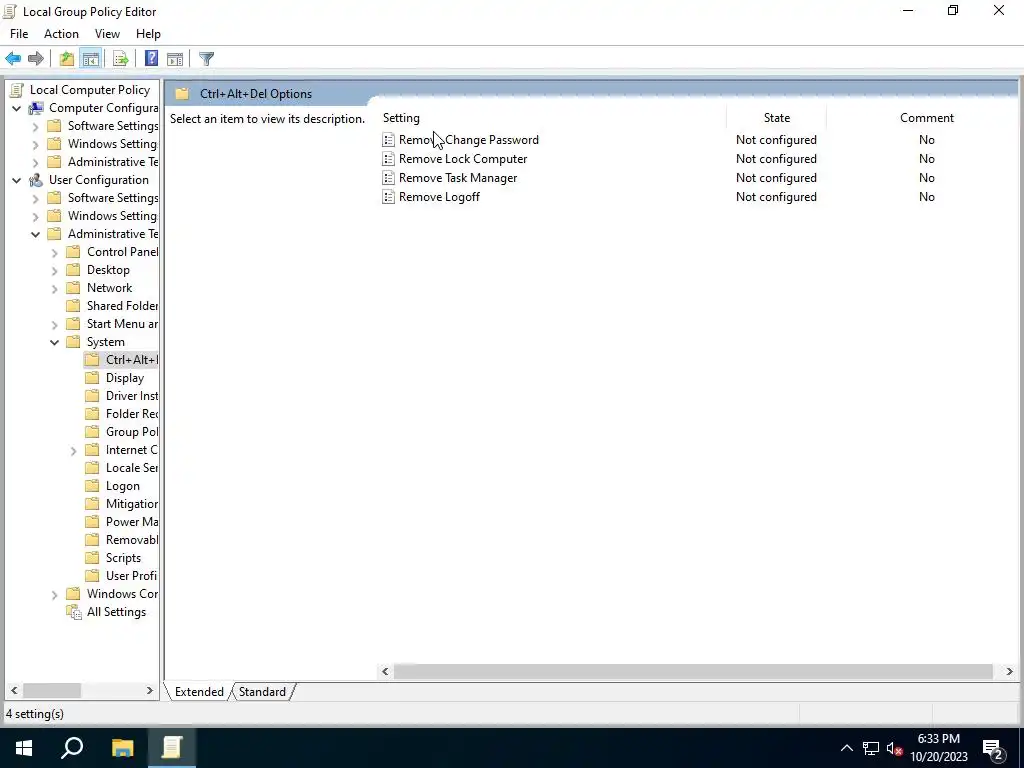1024x768 pixels.
Task: Toggle Show/Hide Console Tree icon
Action: (x=91, y=59)
